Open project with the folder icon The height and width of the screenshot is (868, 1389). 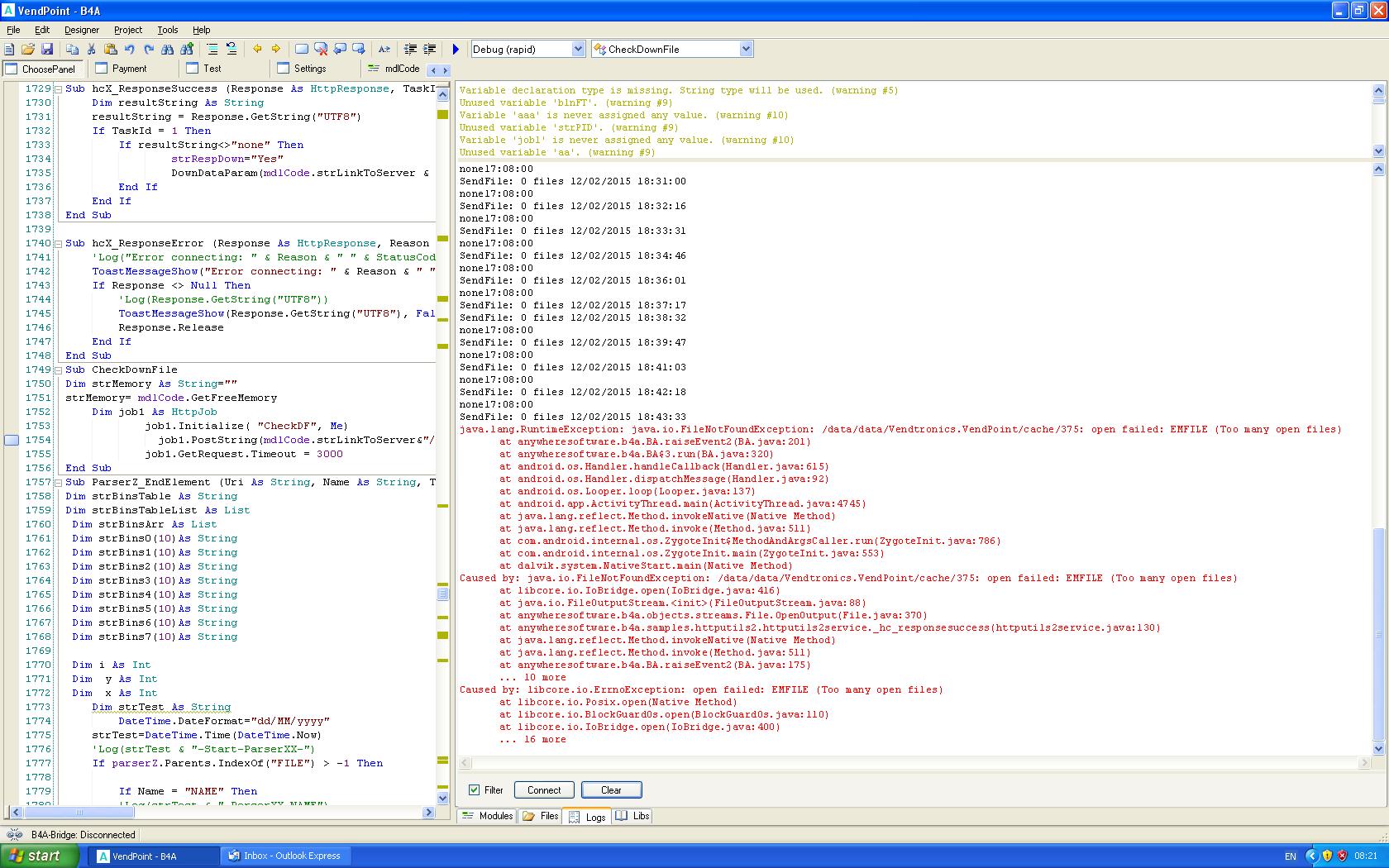[28, 50]
